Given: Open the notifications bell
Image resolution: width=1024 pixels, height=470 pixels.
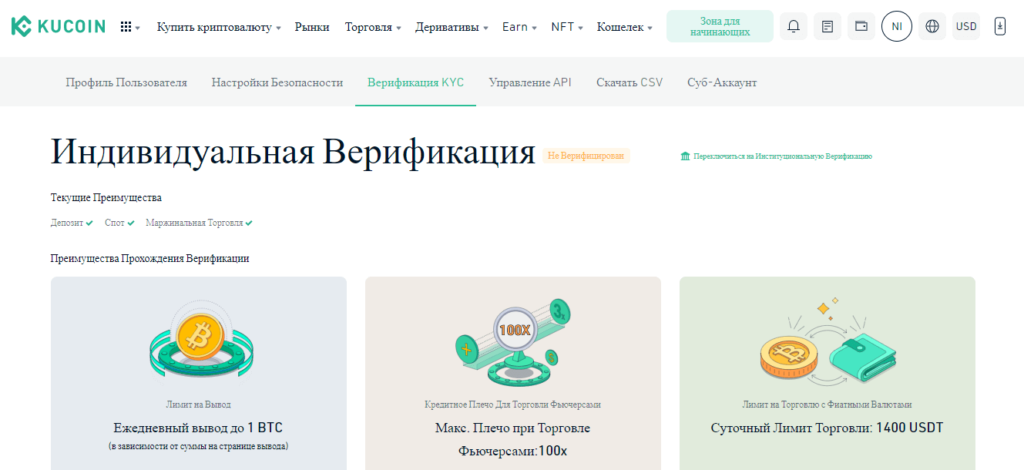Looking at the screenshot, I should pos(794,27).
